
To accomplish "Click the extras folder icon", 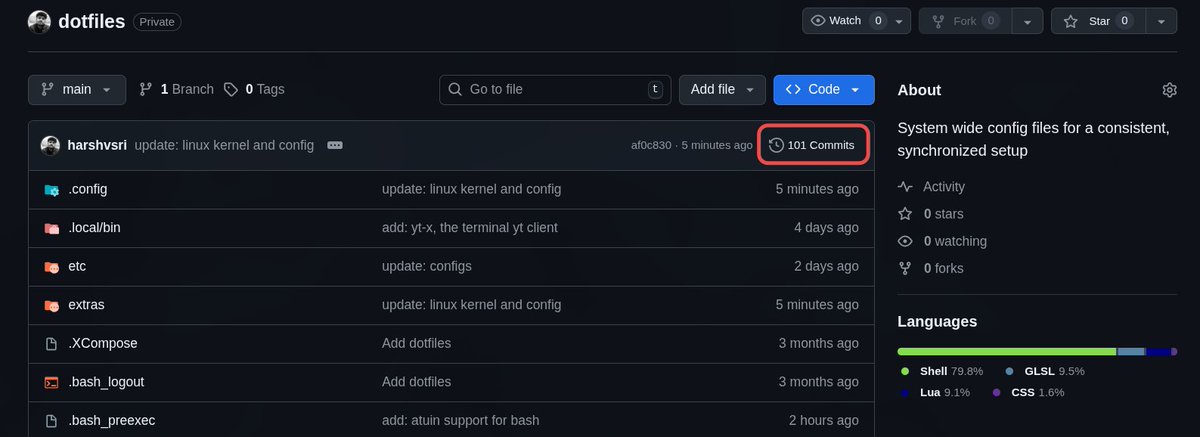I will [51, 305].
